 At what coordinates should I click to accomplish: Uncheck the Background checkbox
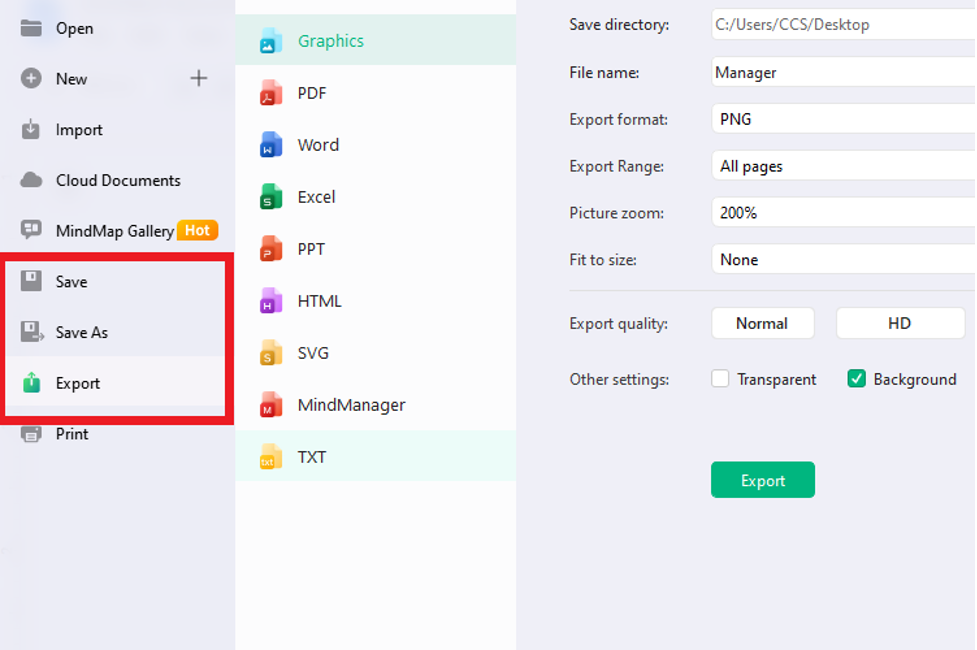pos(856,378)
